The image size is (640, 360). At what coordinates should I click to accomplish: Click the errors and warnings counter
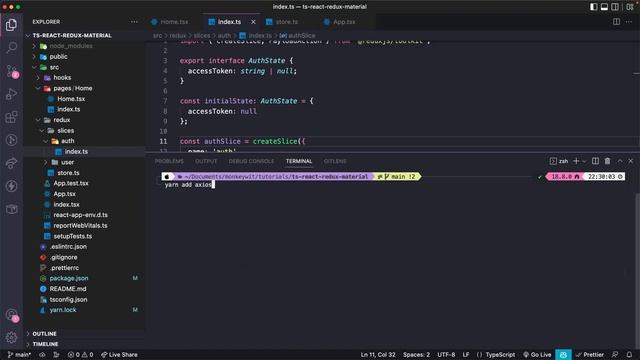[x=80, y=355]
